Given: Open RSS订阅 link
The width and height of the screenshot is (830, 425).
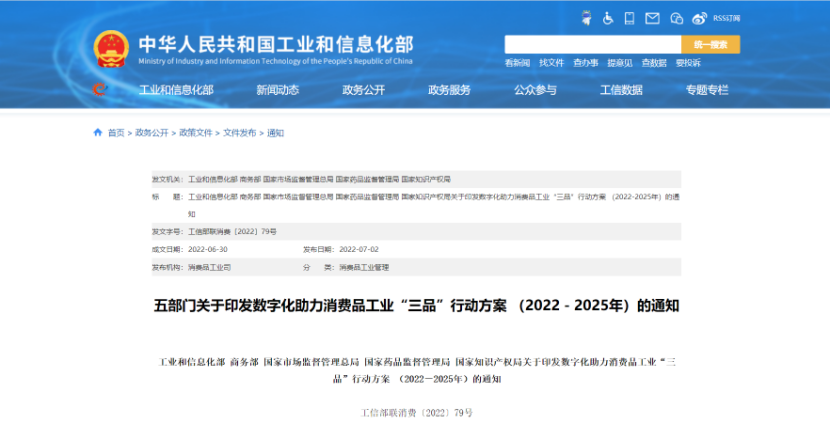Looking at the screenshot, I should pyautogui.click(x=726, y=19).
